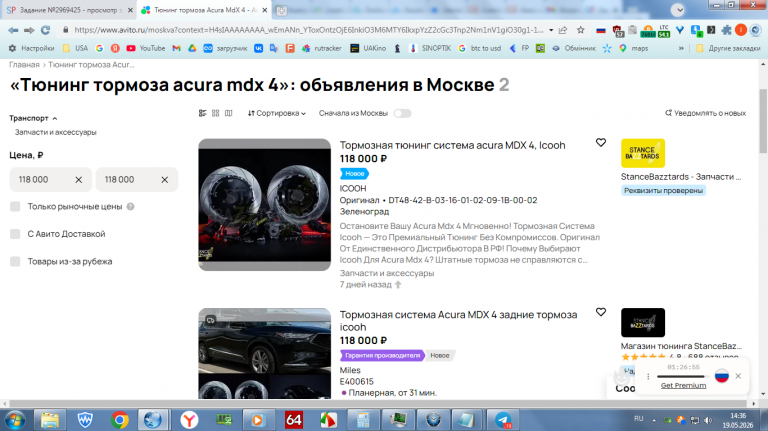Select the 'Тюнинг тормоза Acura MdX 4' tab

(x=204, y=10)
